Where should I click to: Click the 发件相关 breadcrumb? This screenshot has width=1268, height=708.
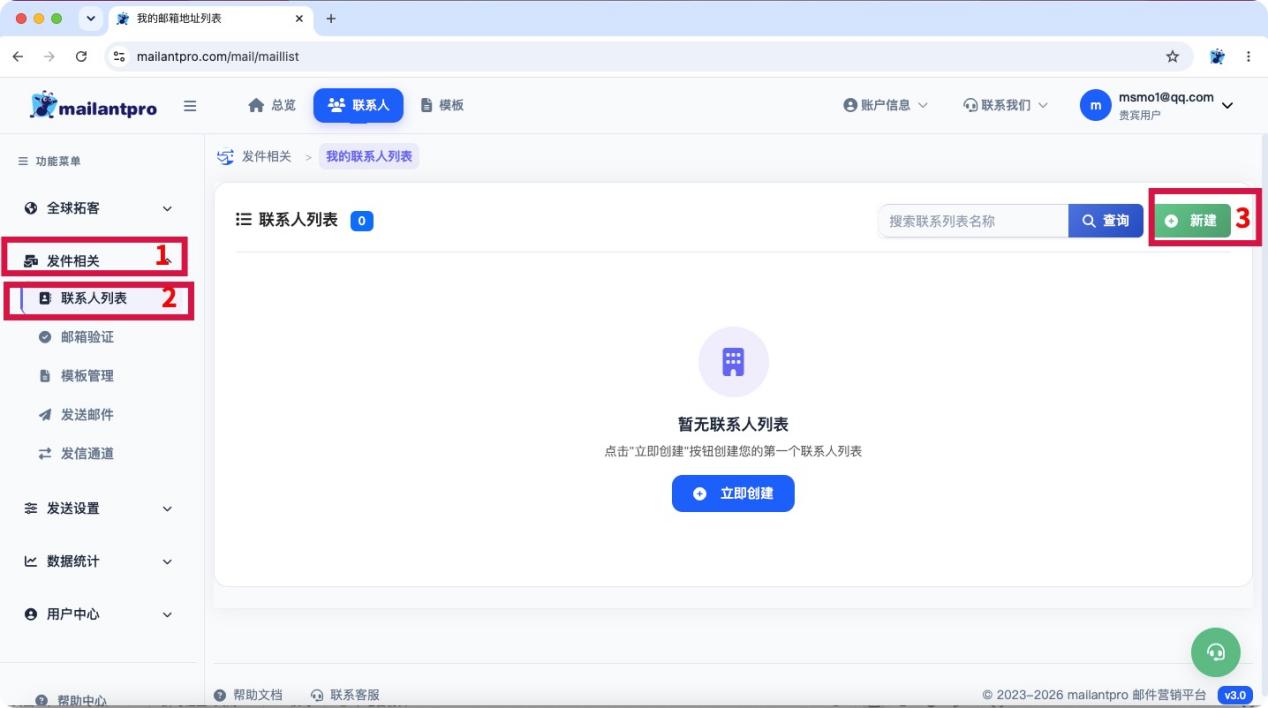tap(266, 157)
